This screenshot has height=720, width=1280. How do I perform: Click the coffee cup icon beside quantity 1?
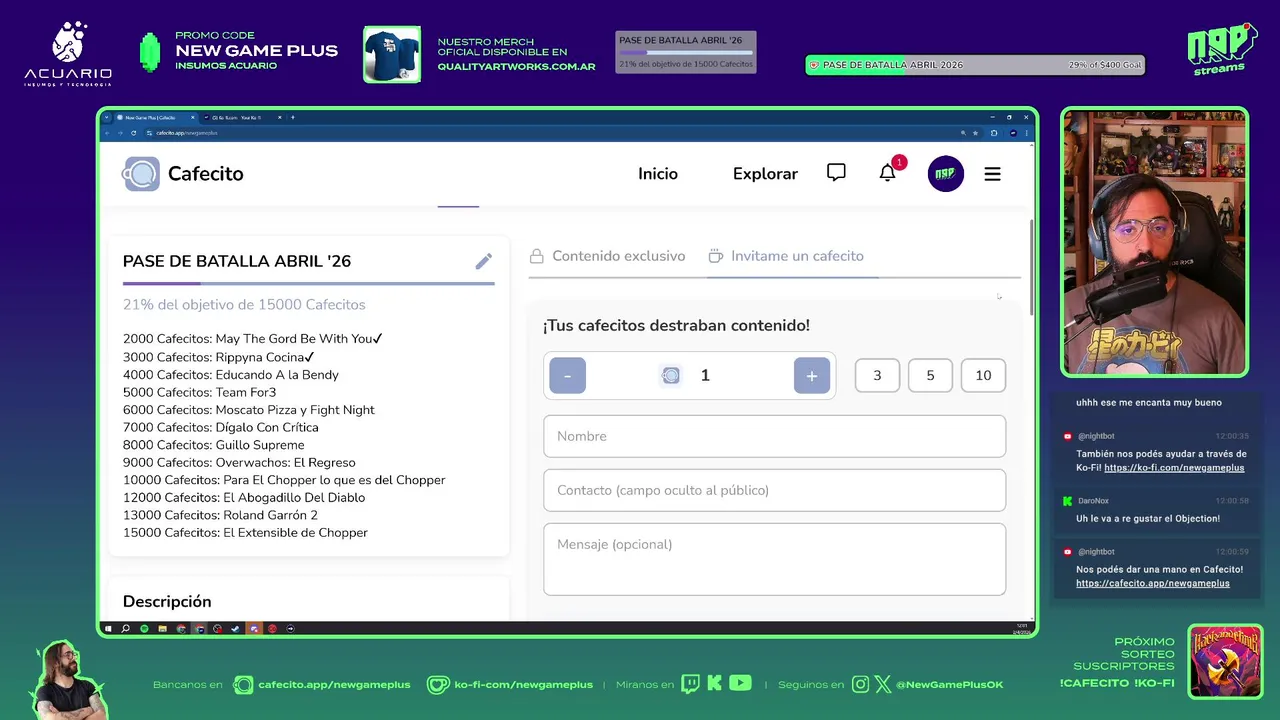[671, 375]
